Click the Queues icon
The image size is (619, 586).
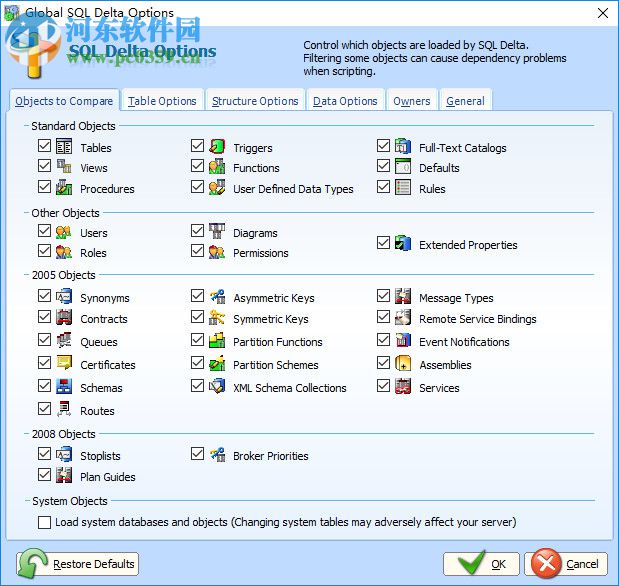click(x=64, y=340)
